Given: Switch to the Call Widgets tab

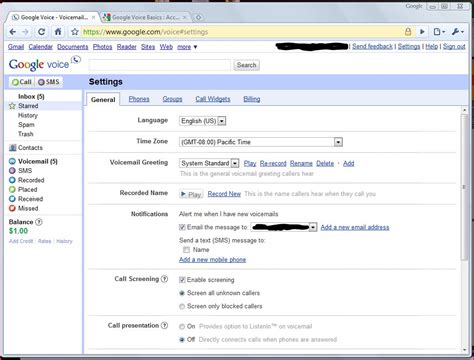Looking at the screenshot, I should click(213, 99).
